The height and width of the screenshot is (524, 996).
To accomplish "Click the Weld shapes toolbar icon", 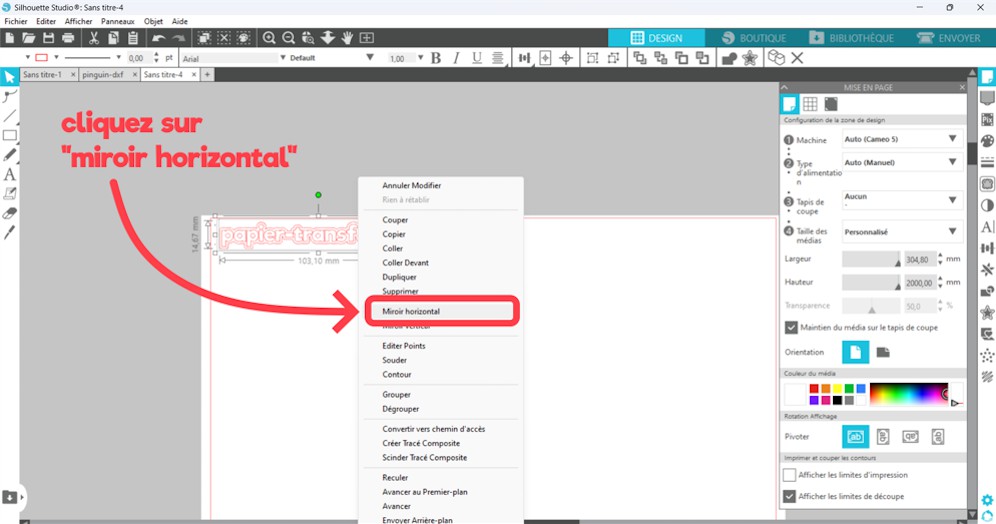I will 729,58.
